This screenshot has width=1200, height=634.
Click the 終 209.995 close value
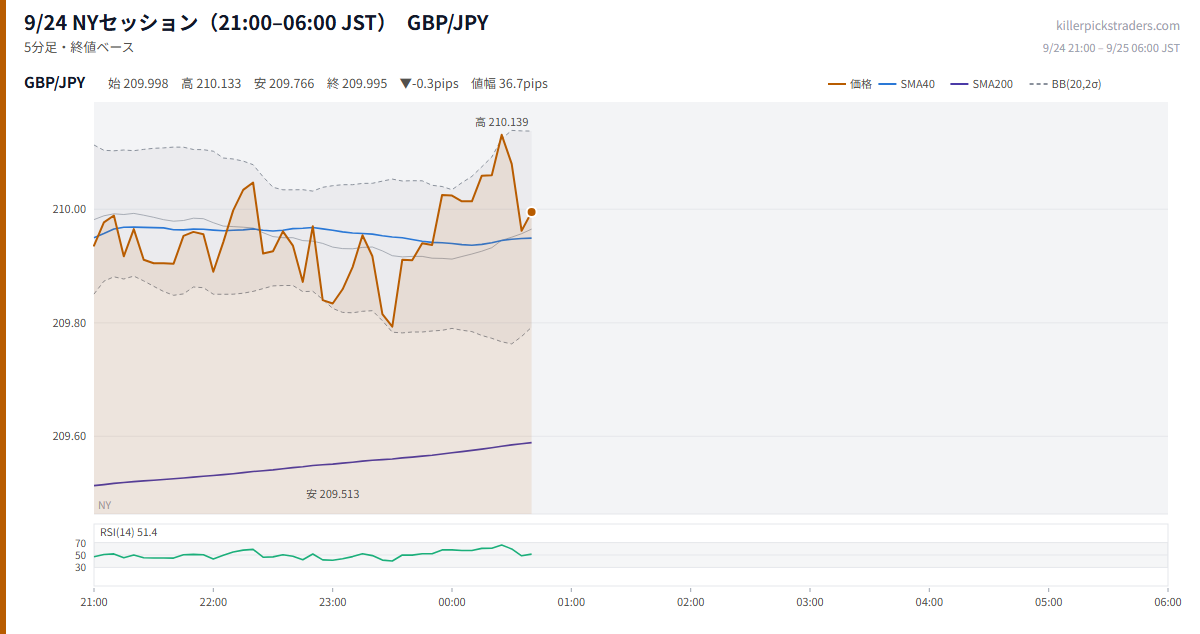tap(357, 84)
